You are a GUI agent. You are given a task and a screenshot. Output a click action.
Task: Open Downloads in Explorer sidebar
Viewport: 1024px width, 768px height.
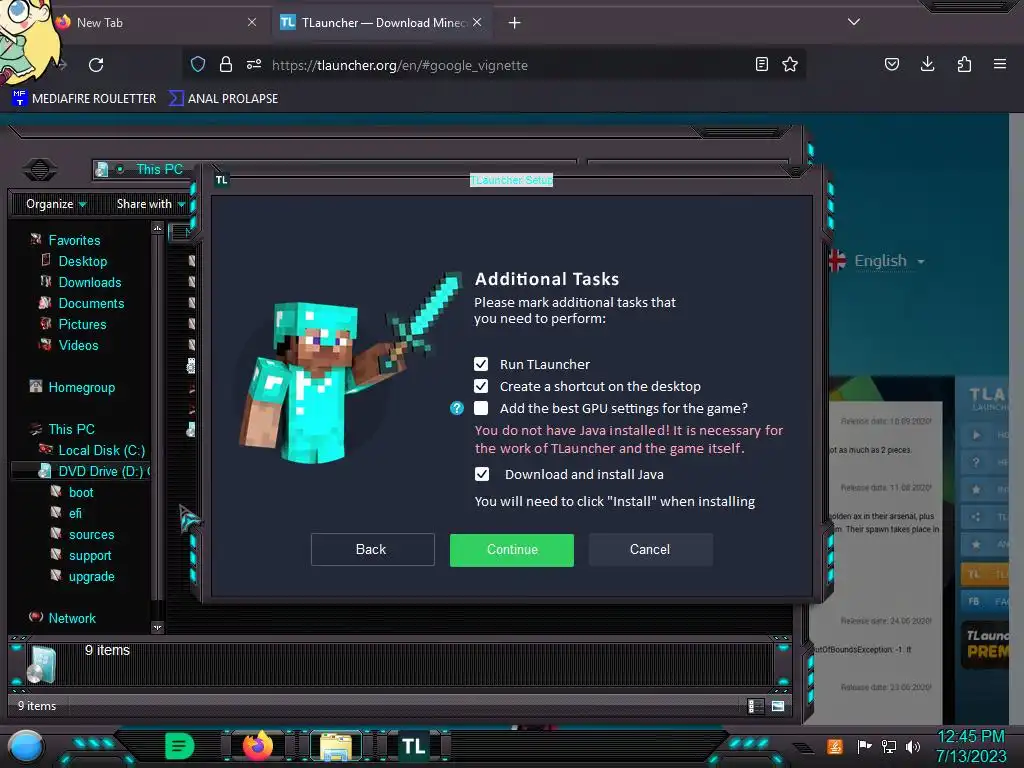(90, 282)
